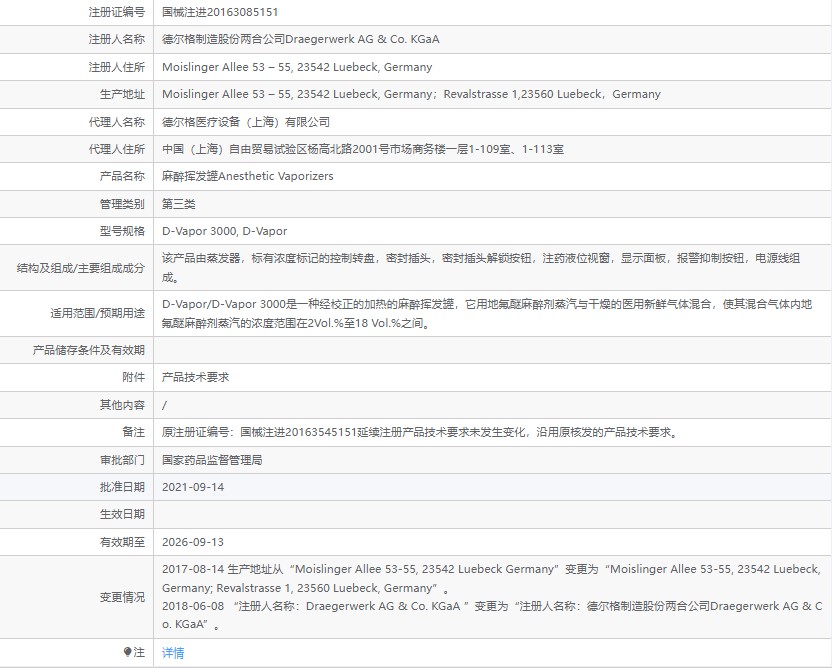The width and height of the screenshot is (832, 668).
Task: Select the "审批部门" row label
Action: pyautogui.click(x=122, y=460)
